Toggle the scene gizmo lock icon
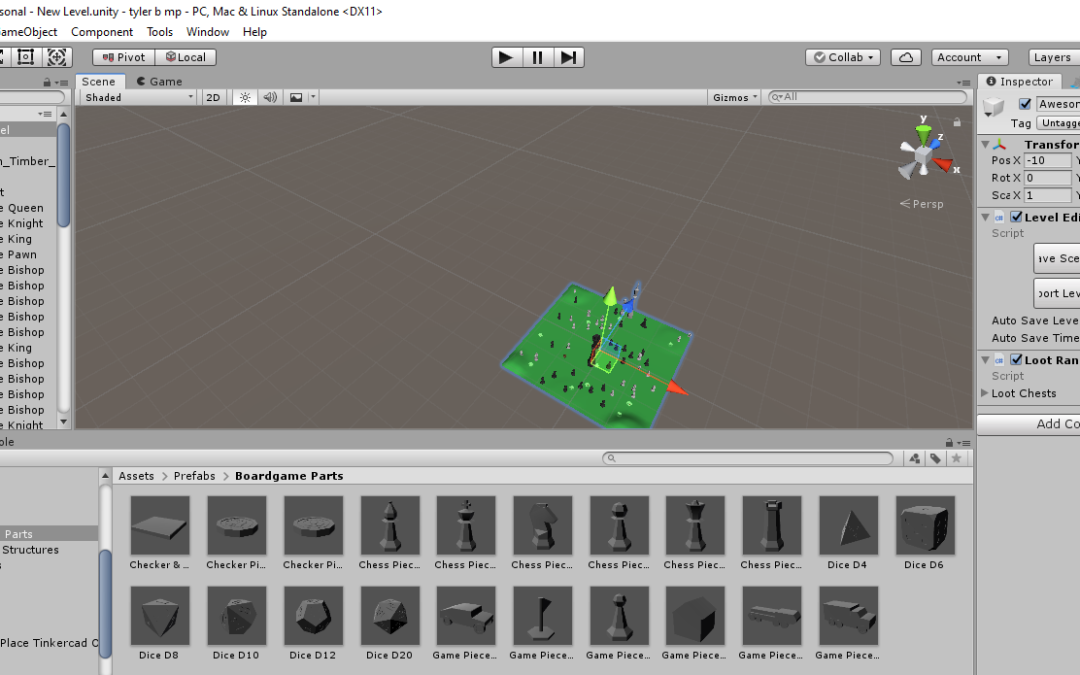Screen dimensions: 1080x675 click(957, 122)
